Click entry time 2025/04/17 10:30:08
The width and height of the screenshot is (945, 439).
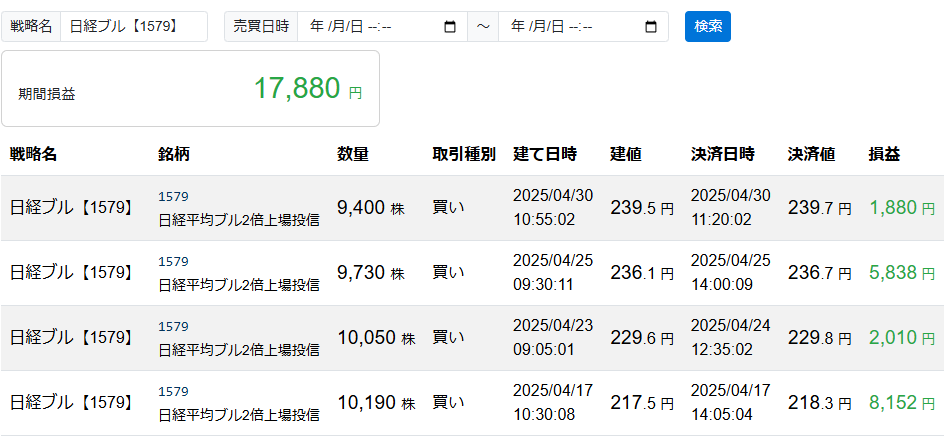click(553, 402)
